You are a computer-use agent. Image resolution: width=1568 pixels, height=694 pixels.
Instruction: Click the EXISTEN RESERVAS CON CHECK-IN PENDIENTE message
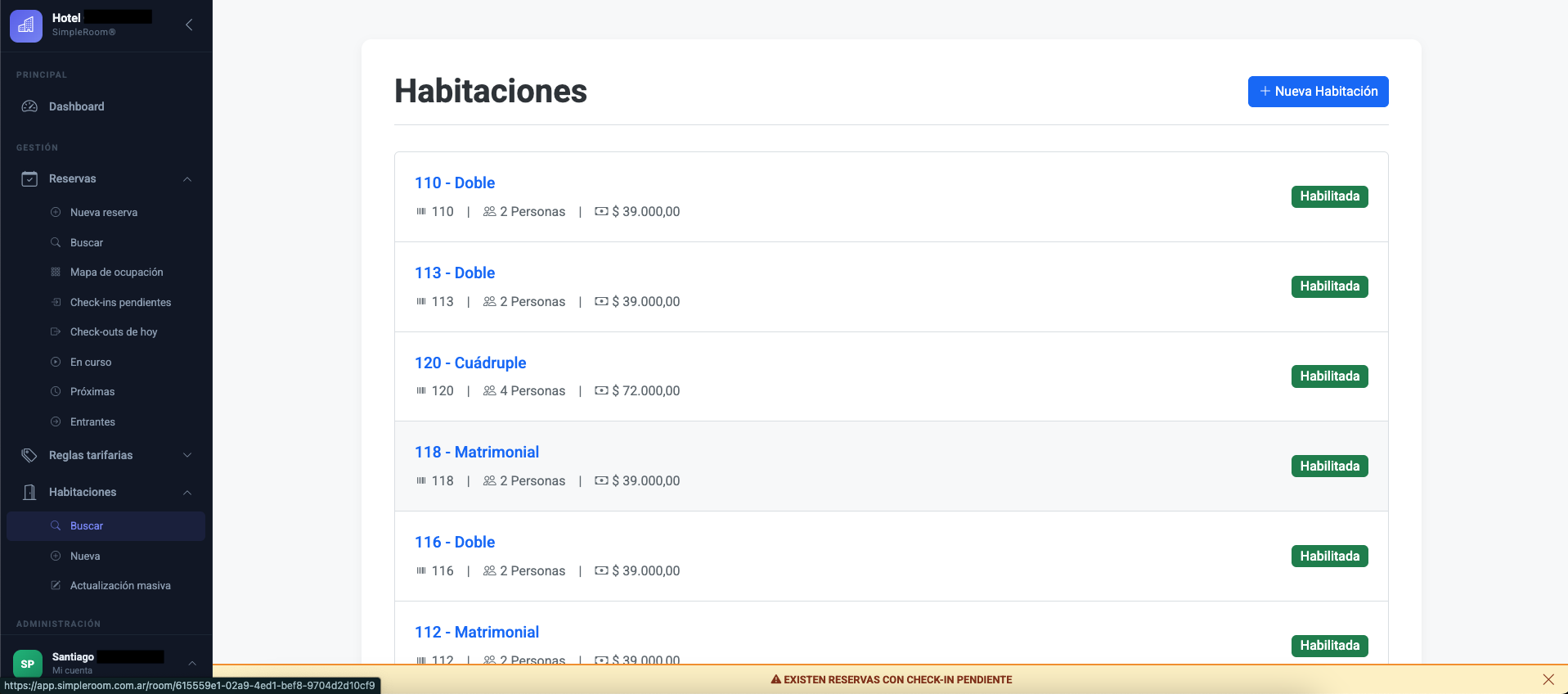(x=898, y=679)
